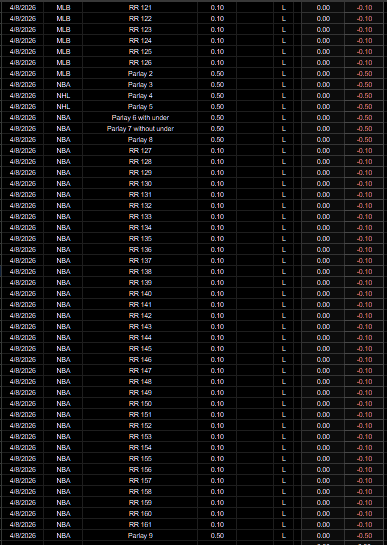Click the RR 127 cell
The height and width of the screenshot is (545, 387).
pyautogui.click(x=140, y=151)
